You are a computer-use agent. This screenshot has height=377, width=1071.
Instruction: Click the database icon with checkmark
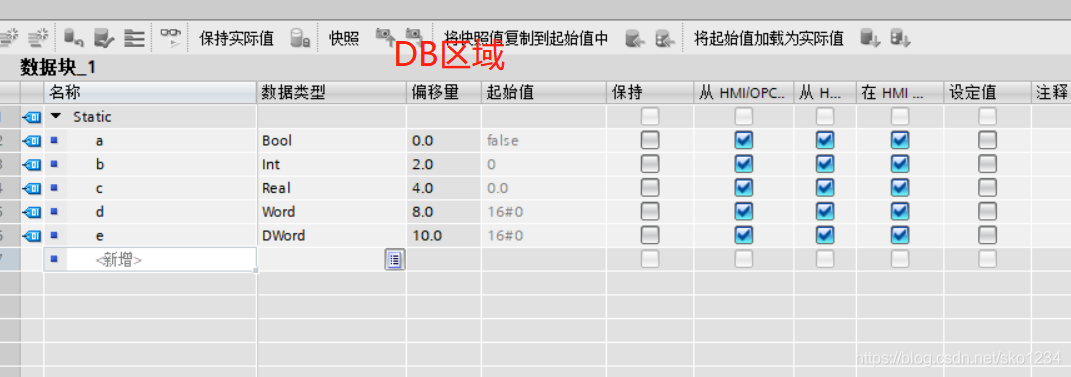(x=103, y=38)
